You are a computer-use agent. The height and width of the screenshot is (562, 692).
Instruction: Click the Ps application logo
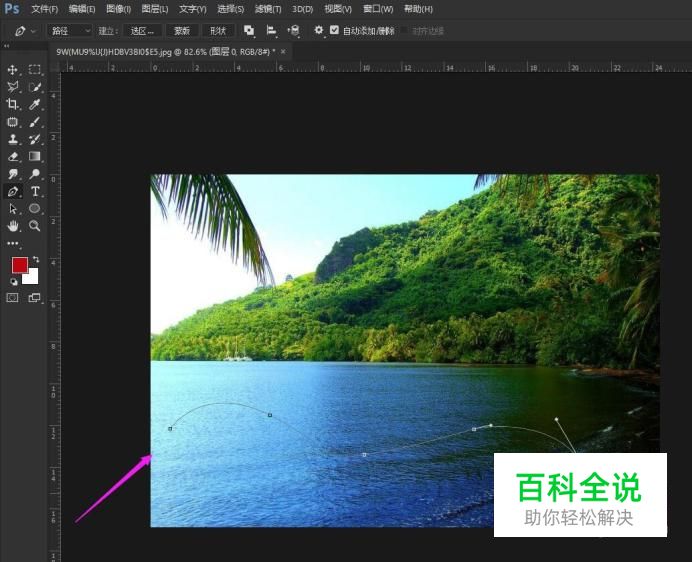click(12, 8)
